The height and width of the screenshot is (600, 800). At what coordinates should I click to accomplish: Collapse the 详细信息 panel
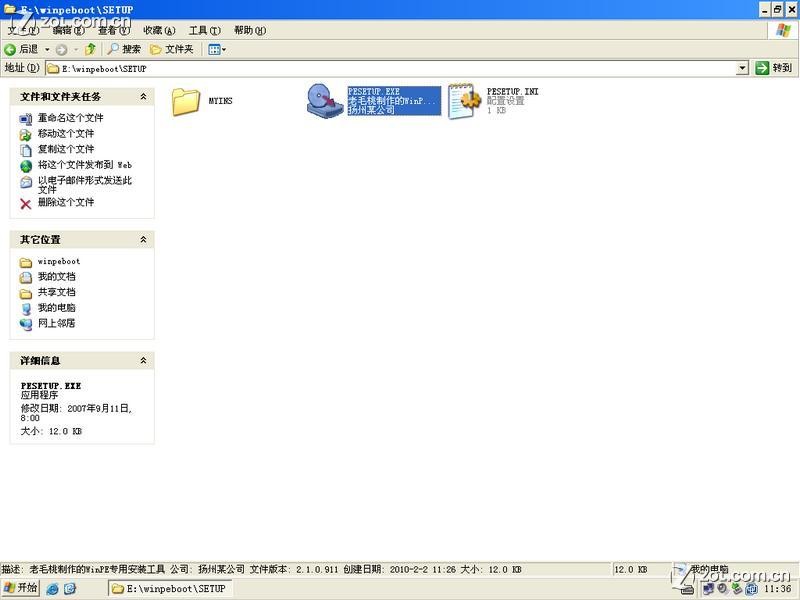click(143, 361)
